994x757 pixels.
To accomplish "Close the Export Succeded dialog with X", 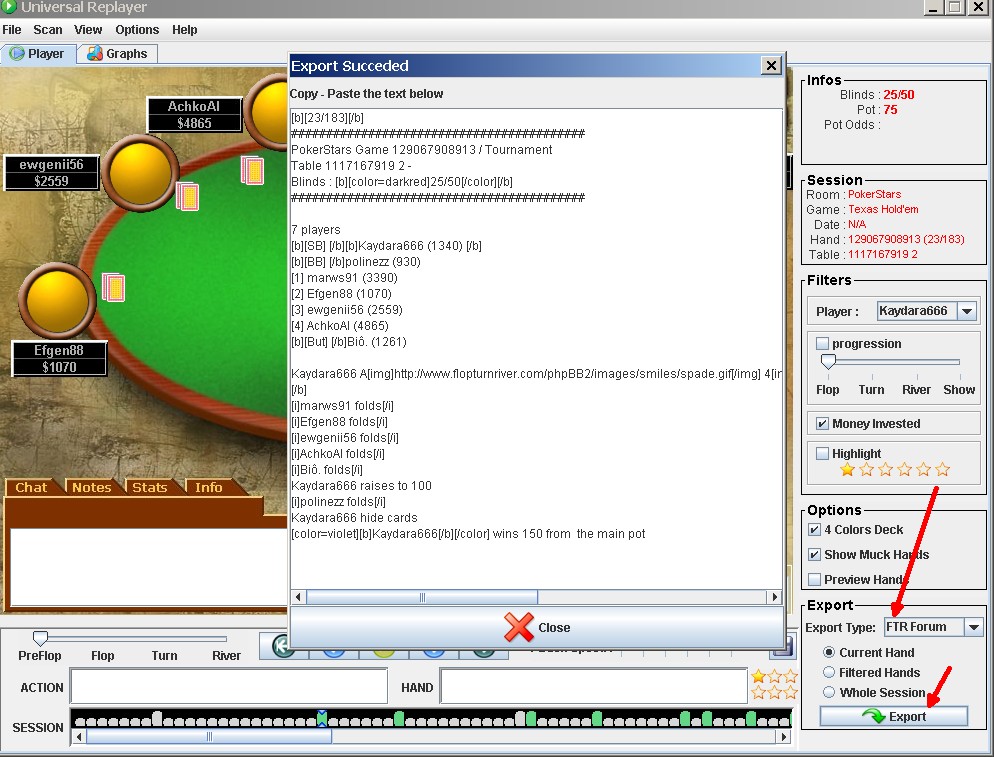I will [771, 65].
